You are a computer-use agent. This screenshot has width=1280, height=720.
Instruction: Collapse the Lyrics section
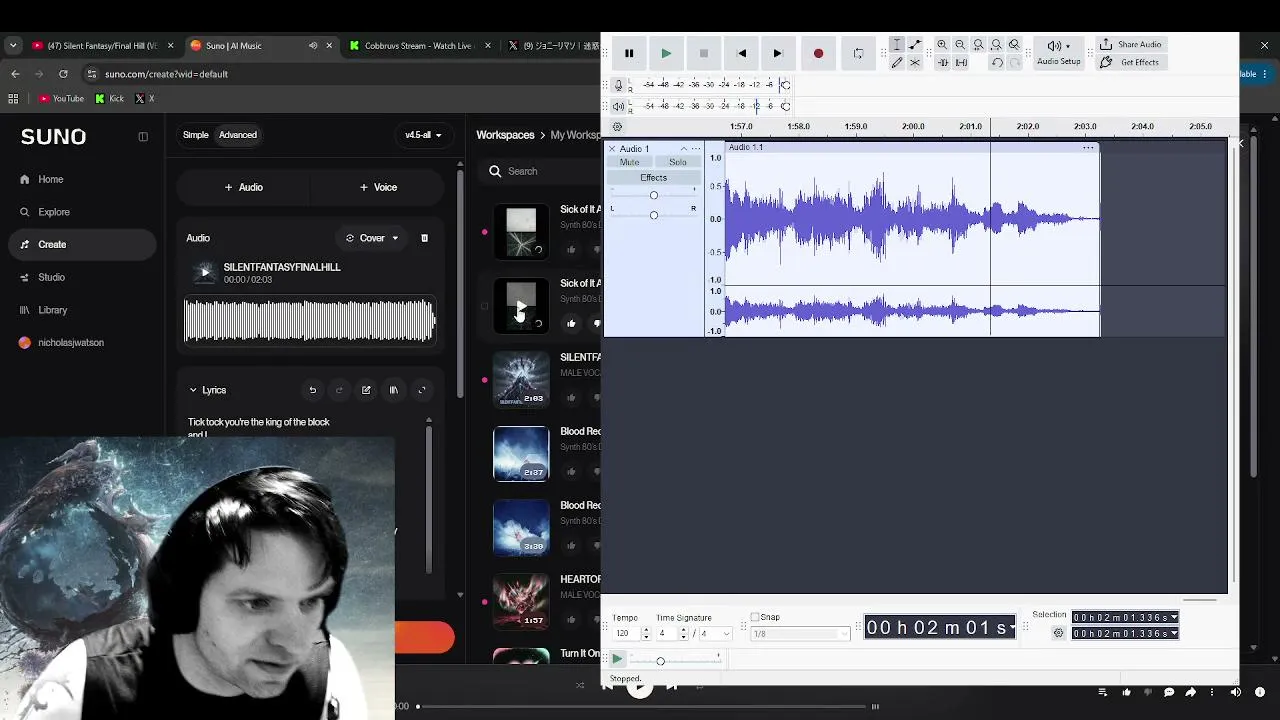[193, 390]
